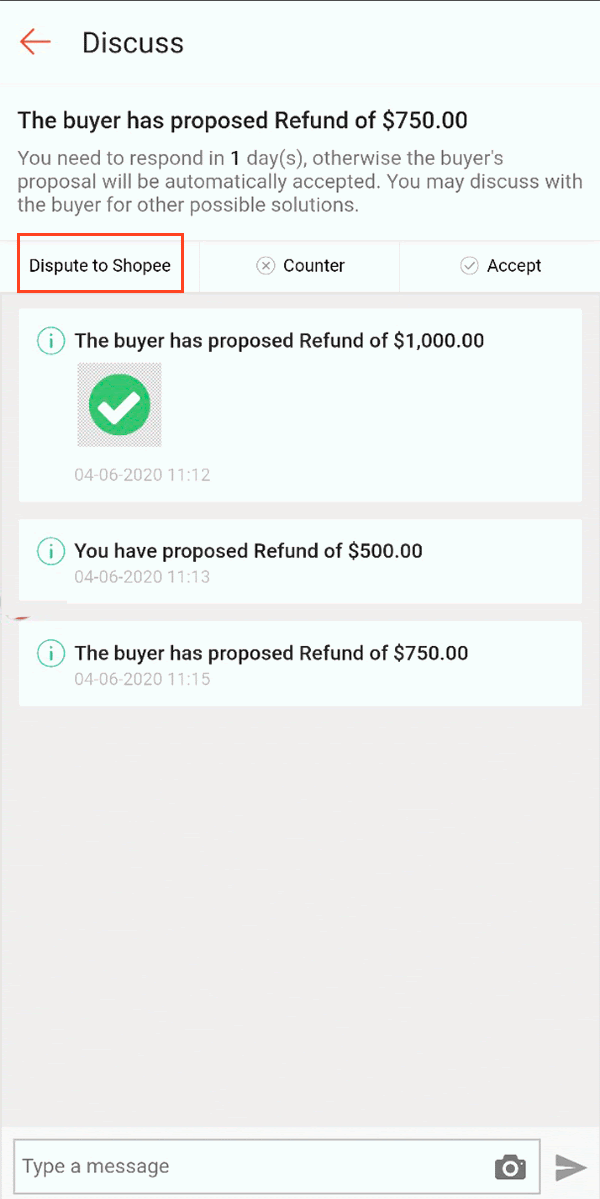This screenshot has width=600, height=1199.
Task: Click the checkmark icon beside Accept
Action: (469, 266)
